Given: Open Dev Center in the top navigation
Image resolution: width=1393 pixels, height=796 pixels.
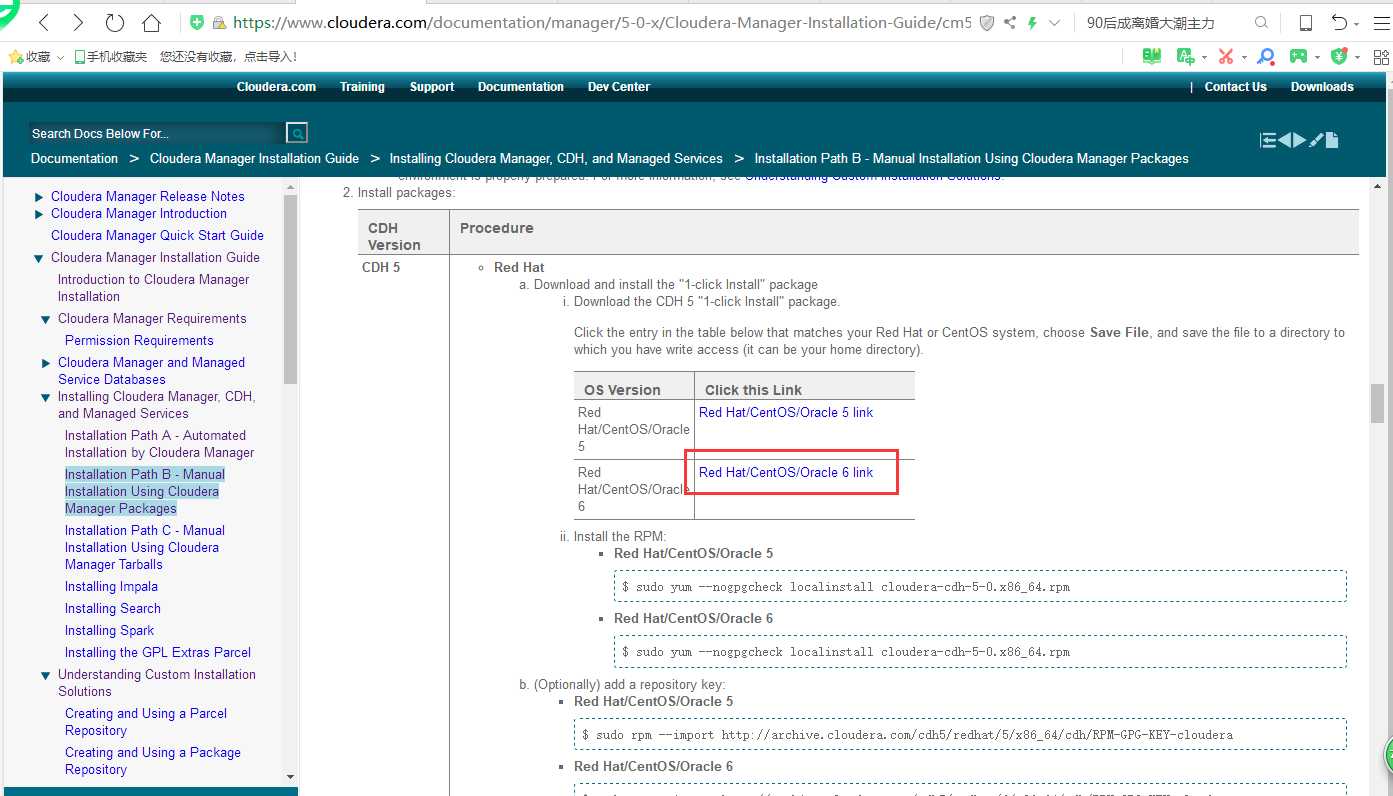Looking at the screenshot, I should pyautogui.click(x=619, y=87).
